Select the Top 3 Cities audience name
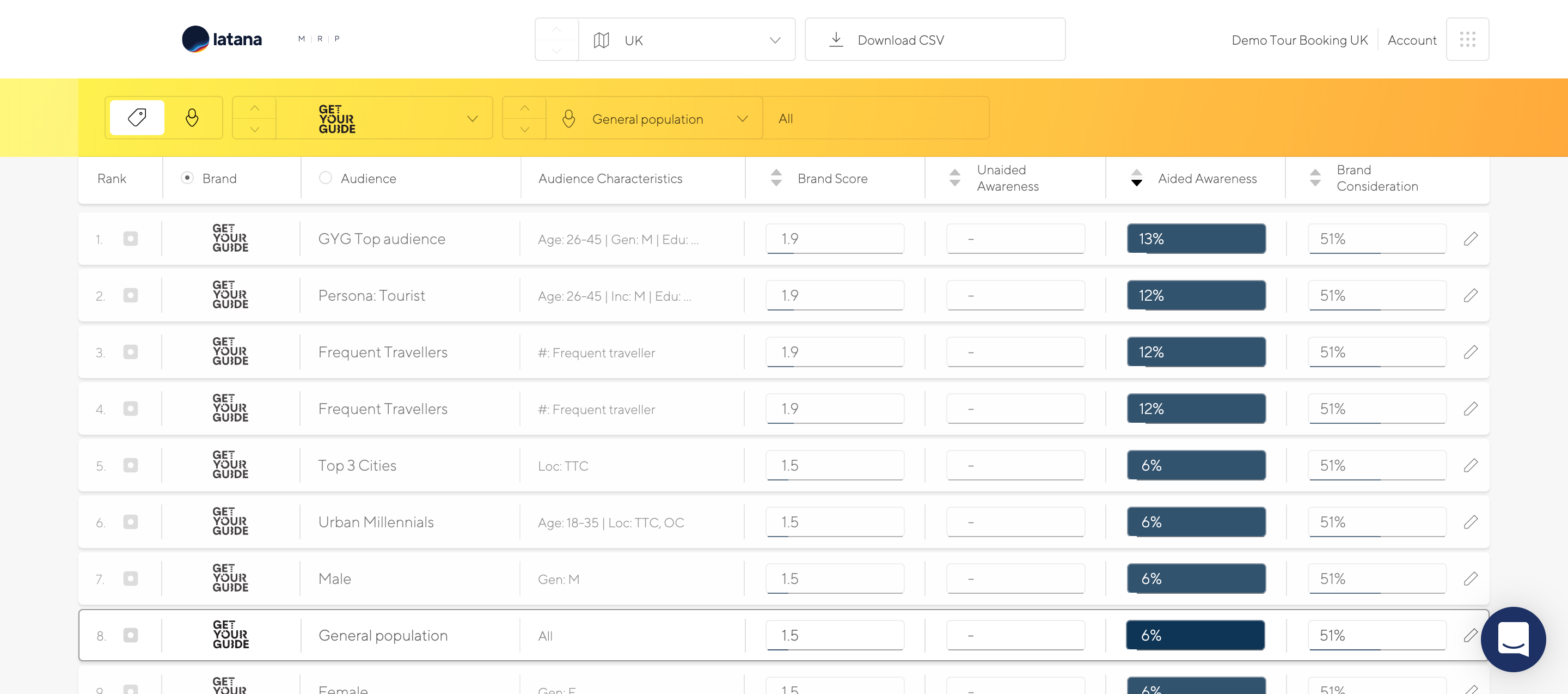 click(357, 465)
